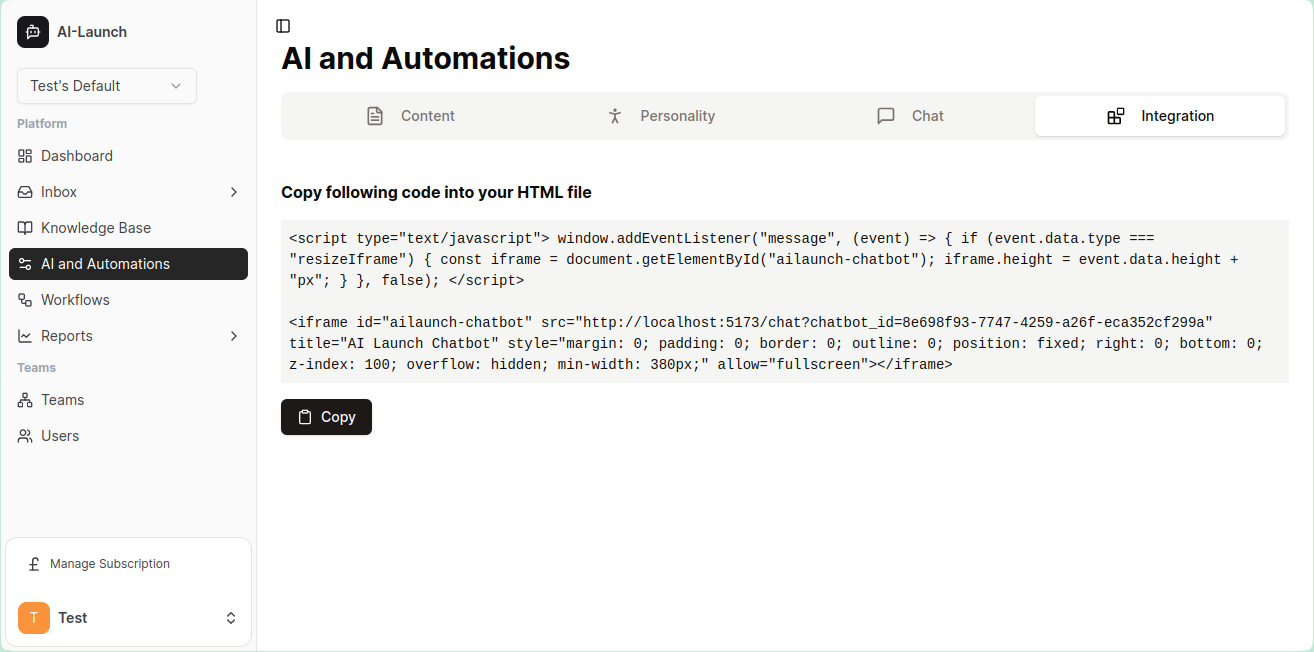The width and height of the screenshot is (1314, 652).
Task: Click the AI-Launch brand name
Action: [92, 32]
